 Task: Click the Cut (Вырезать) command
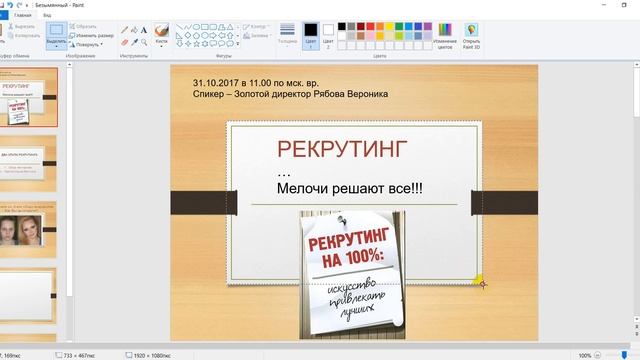point(22,27)
